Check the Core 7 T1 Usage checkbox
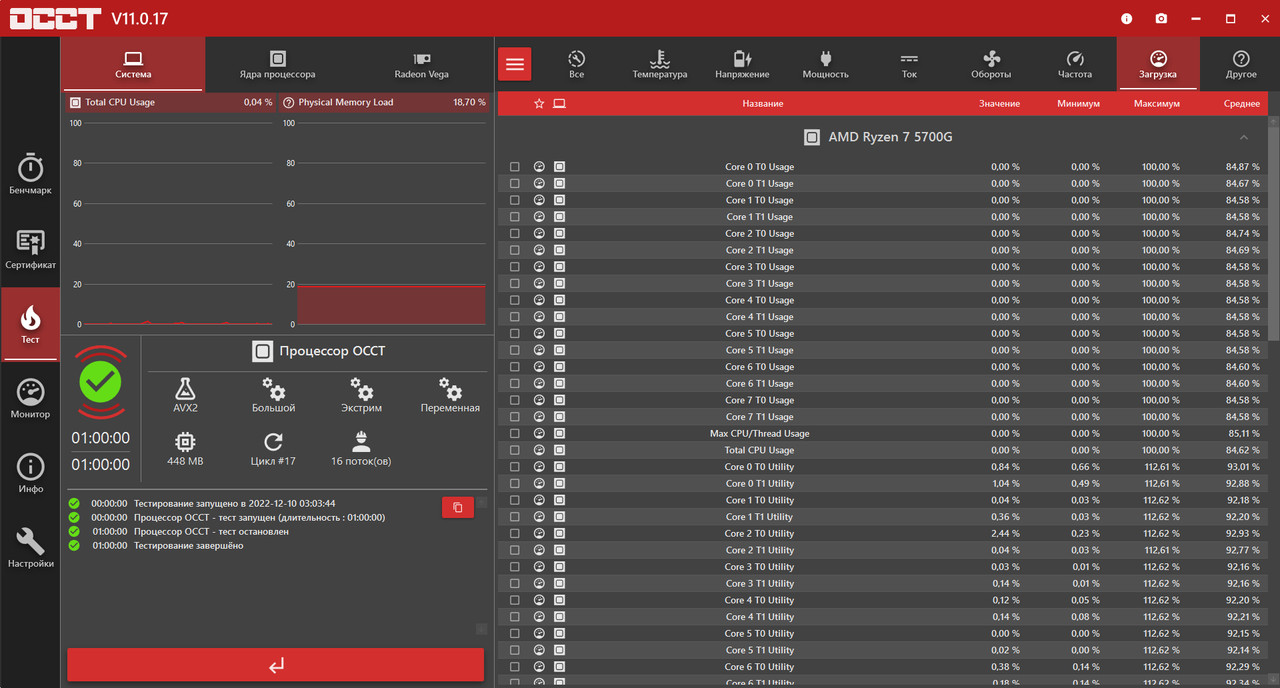This screenshot has height=688, width=1280. [515, 417]
